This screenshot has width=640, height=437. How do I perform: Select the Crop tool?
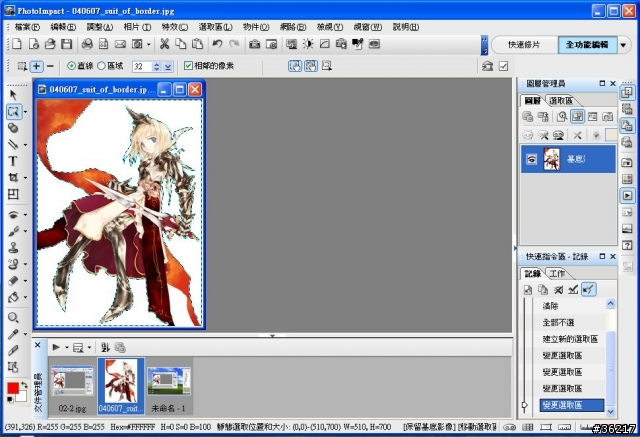click(13, 177)
